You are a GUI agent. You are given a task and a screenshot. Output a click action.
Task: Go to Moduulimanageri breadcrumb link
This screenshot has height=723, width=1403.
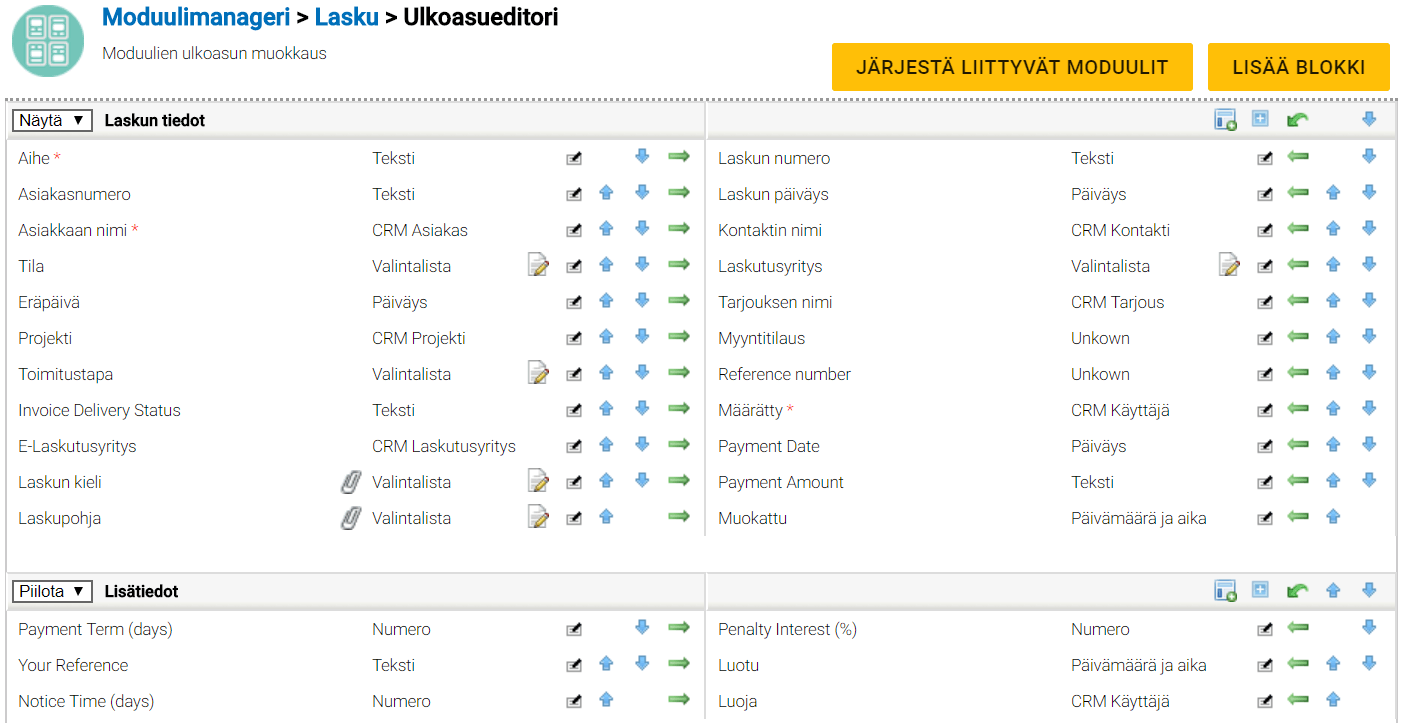point(196,17)
